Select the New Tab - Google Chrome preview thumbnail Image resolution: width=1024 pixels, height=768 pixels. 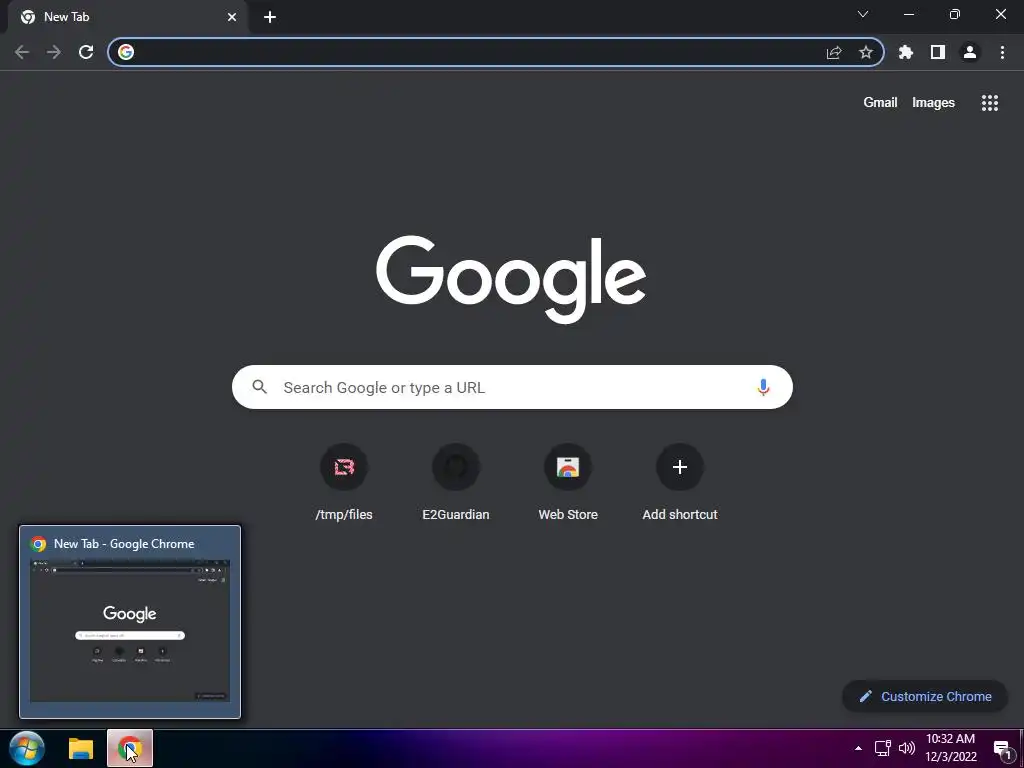pos(130,622)
